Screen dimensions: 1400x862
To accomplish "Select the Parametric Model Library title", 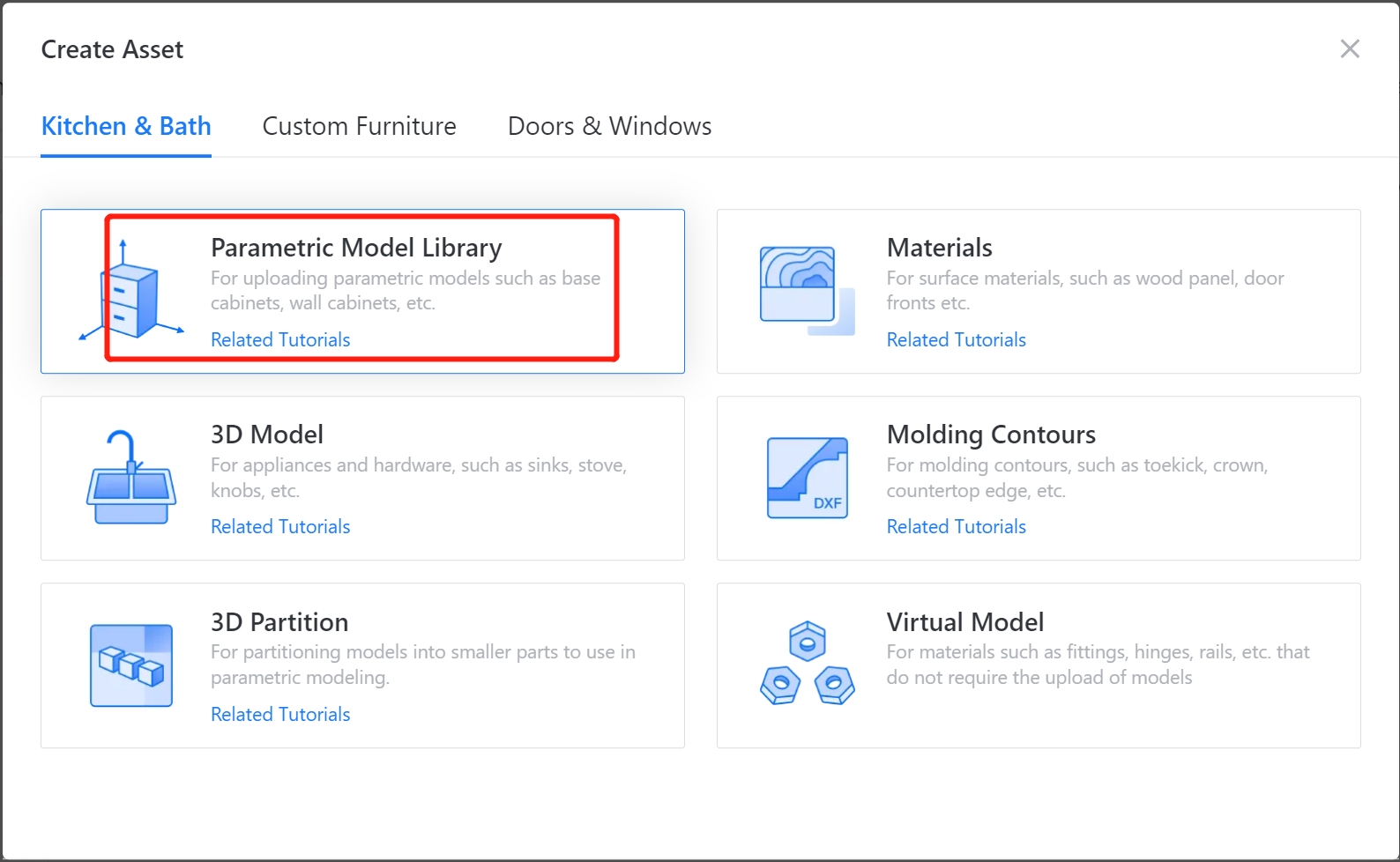I will click(356, 249).
